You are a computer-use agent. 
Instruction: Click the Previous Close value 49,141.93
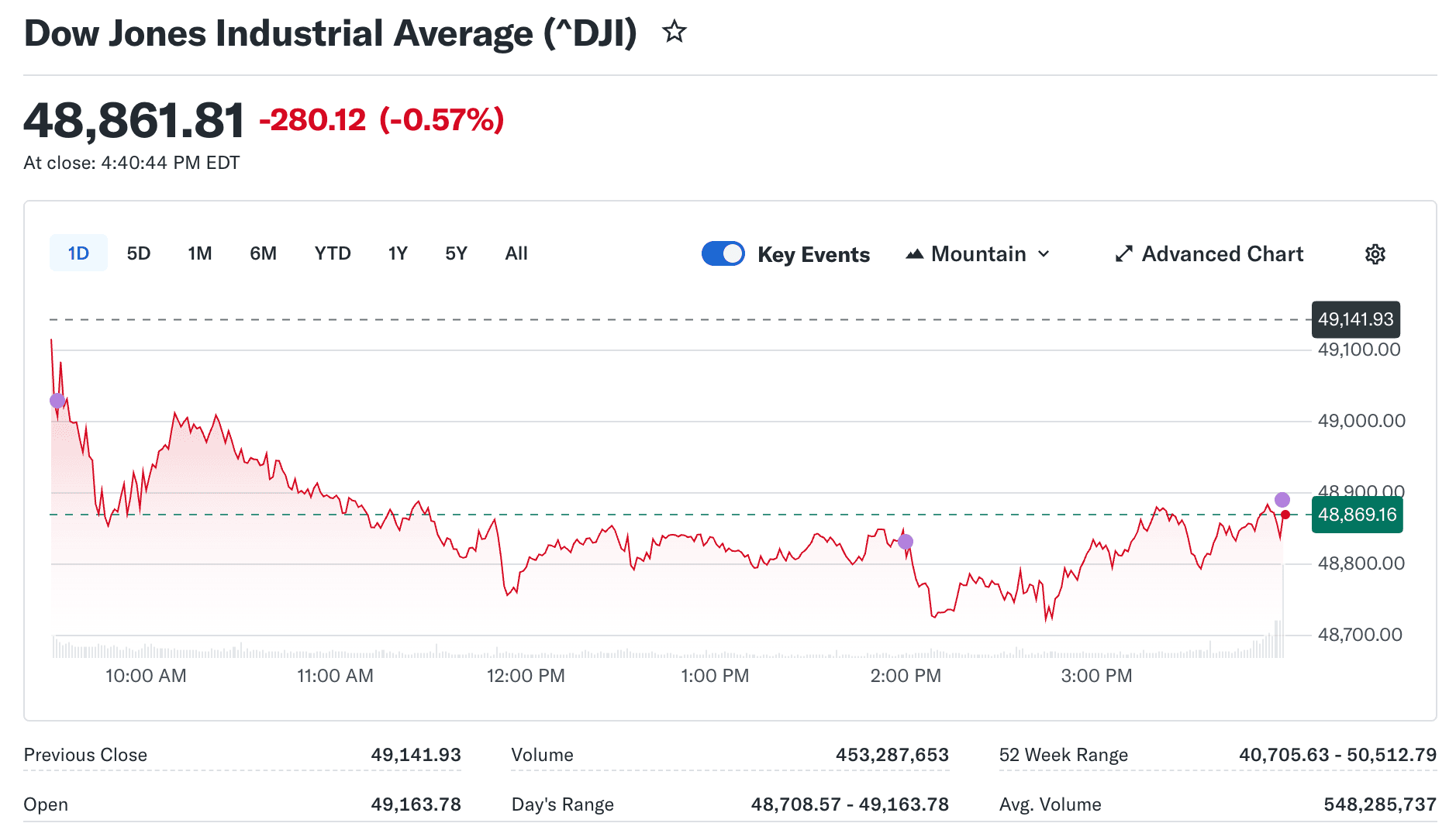(x=416, y=755)
